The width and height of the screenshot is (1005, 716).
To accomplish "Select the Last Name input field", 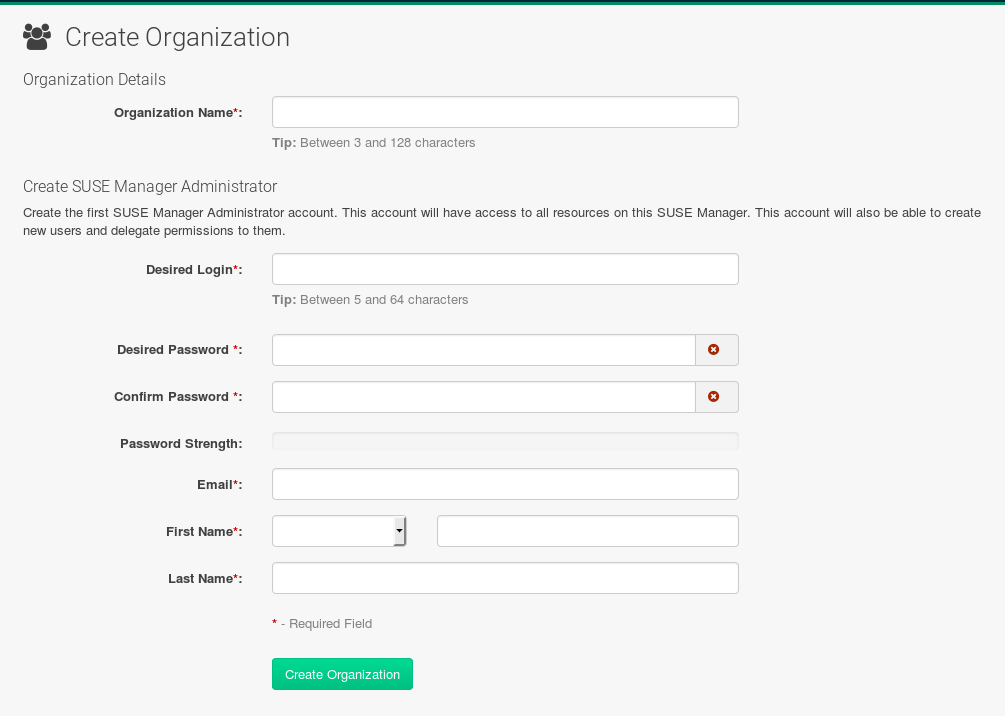I will coord(505,577).
